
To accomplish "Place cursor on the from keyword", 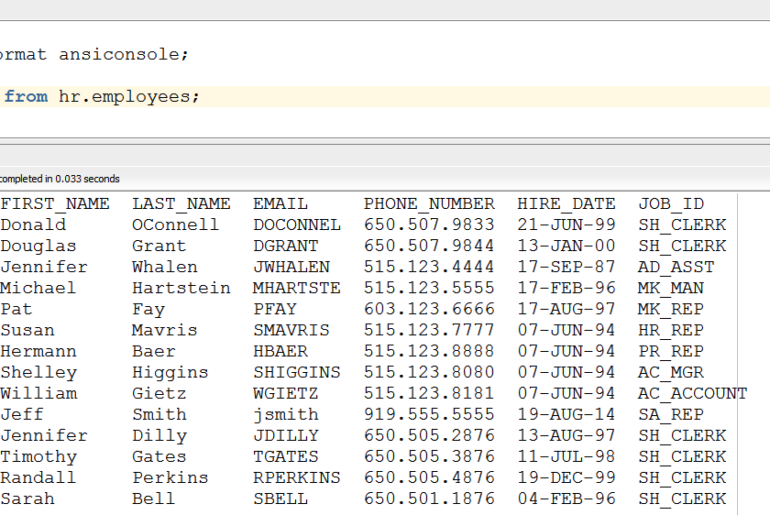I will click(x=26, y=97).
